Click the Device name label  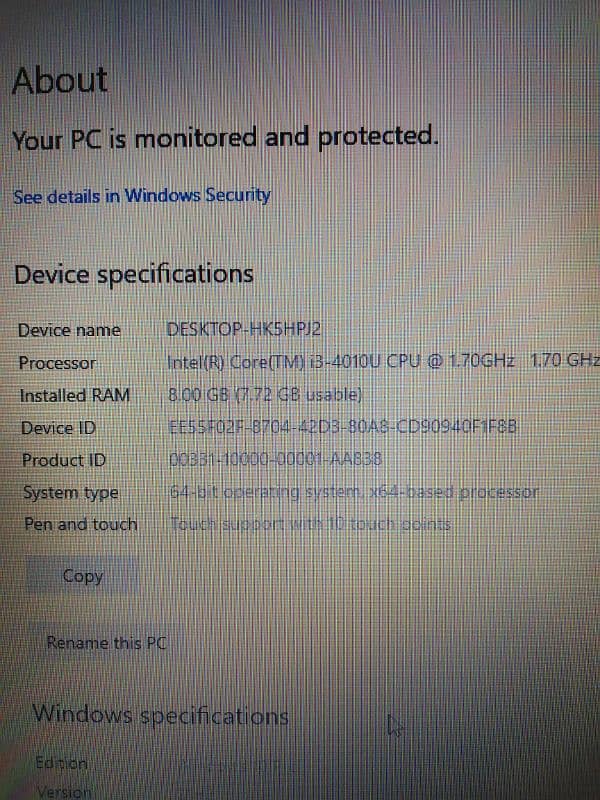pyautogui.click(x=69, y=330)
